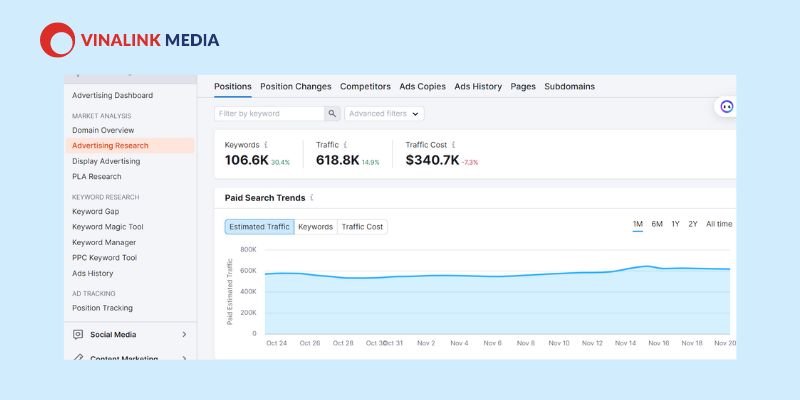This screenshot has width=800, height=400.
Task: Click the Social Media sidebar icon
Action: tap(78, 335)
